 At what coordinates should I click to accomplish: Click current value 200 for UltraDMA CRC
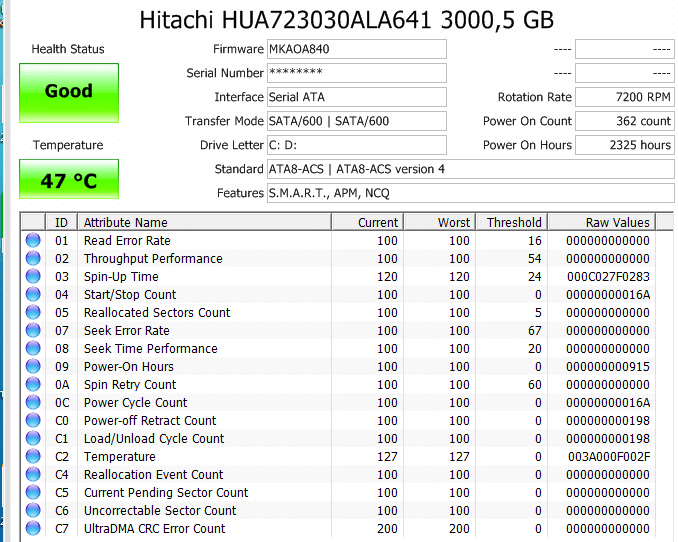tap(387, 529)
